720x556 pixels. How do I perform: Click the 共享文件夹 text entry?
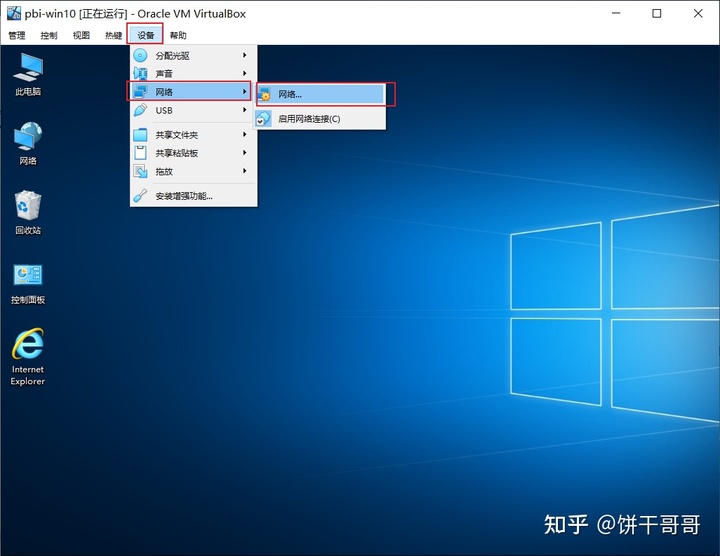tap(176, 135)
